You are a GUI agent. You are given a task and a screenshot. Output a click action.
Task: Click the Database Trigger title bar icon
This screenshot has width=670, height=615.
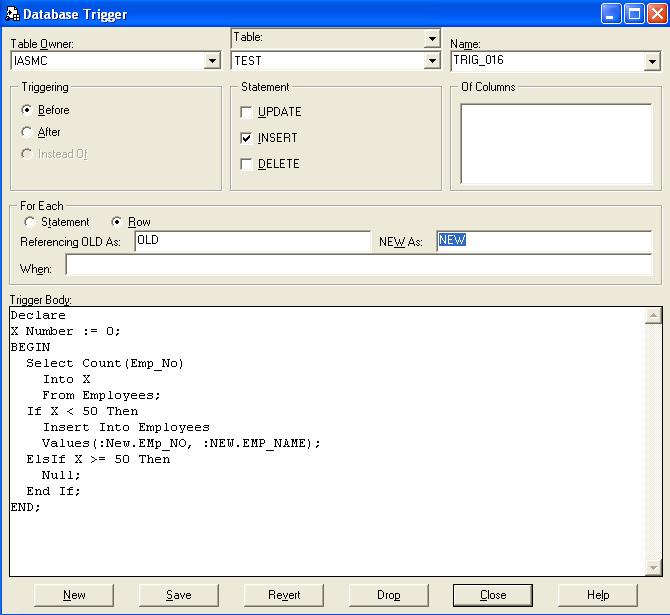coord(13,14)
